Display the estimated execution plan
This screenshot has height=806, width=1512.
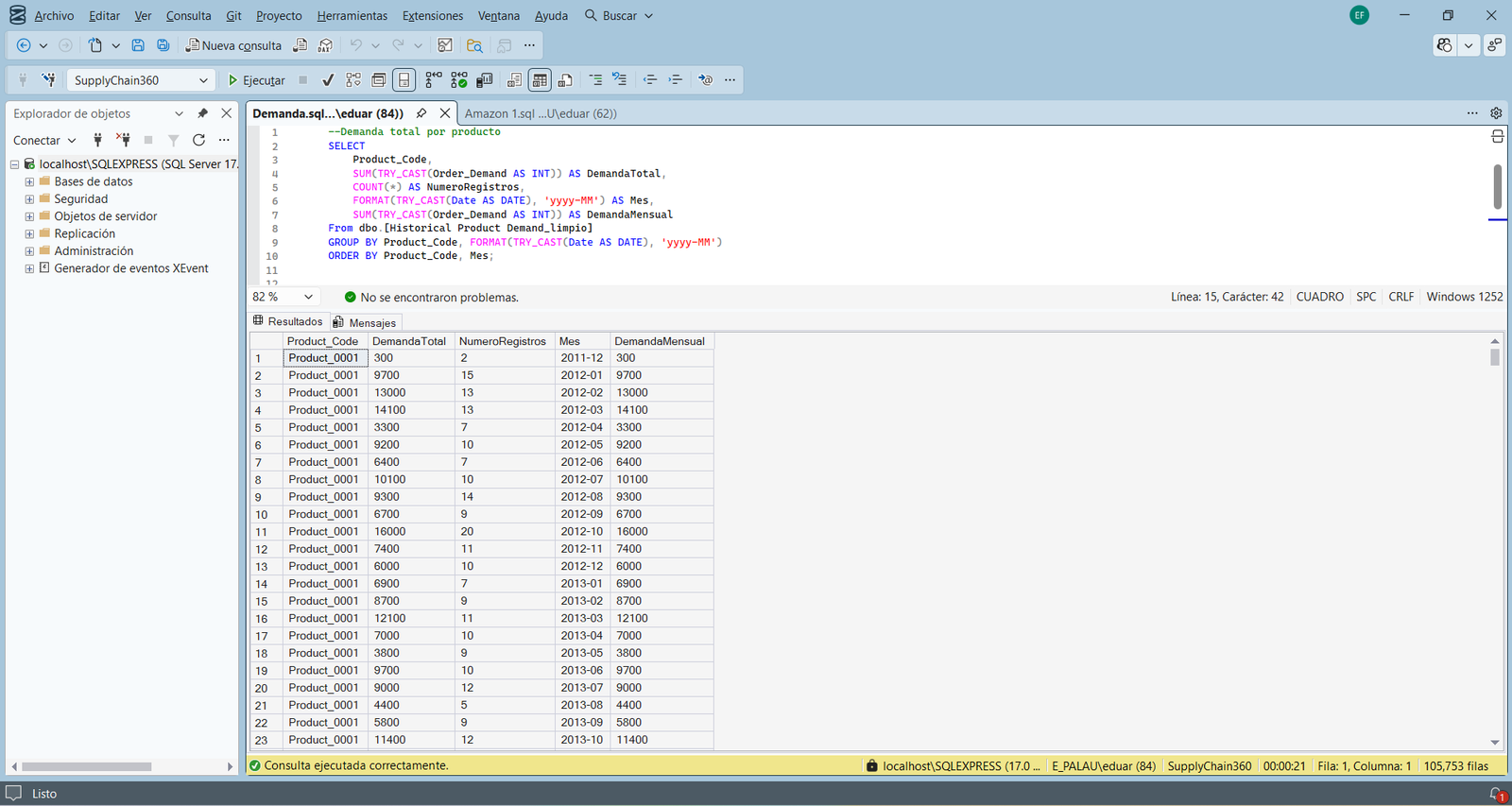pyautogui.click(x=353, y=80)
